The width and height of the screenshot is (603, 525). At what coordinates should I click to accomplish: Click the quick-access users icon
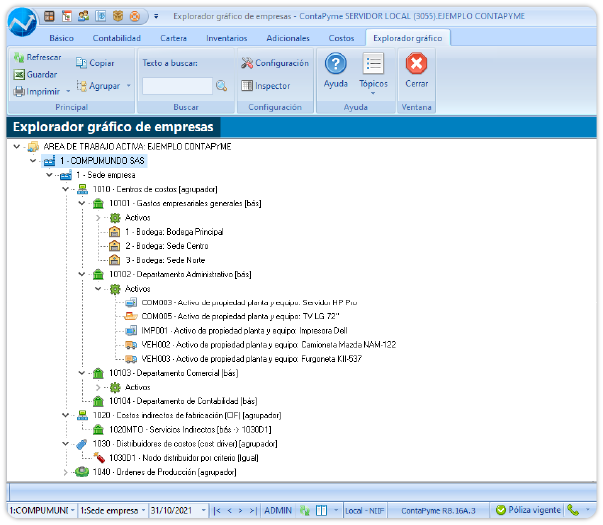point(83,16)
